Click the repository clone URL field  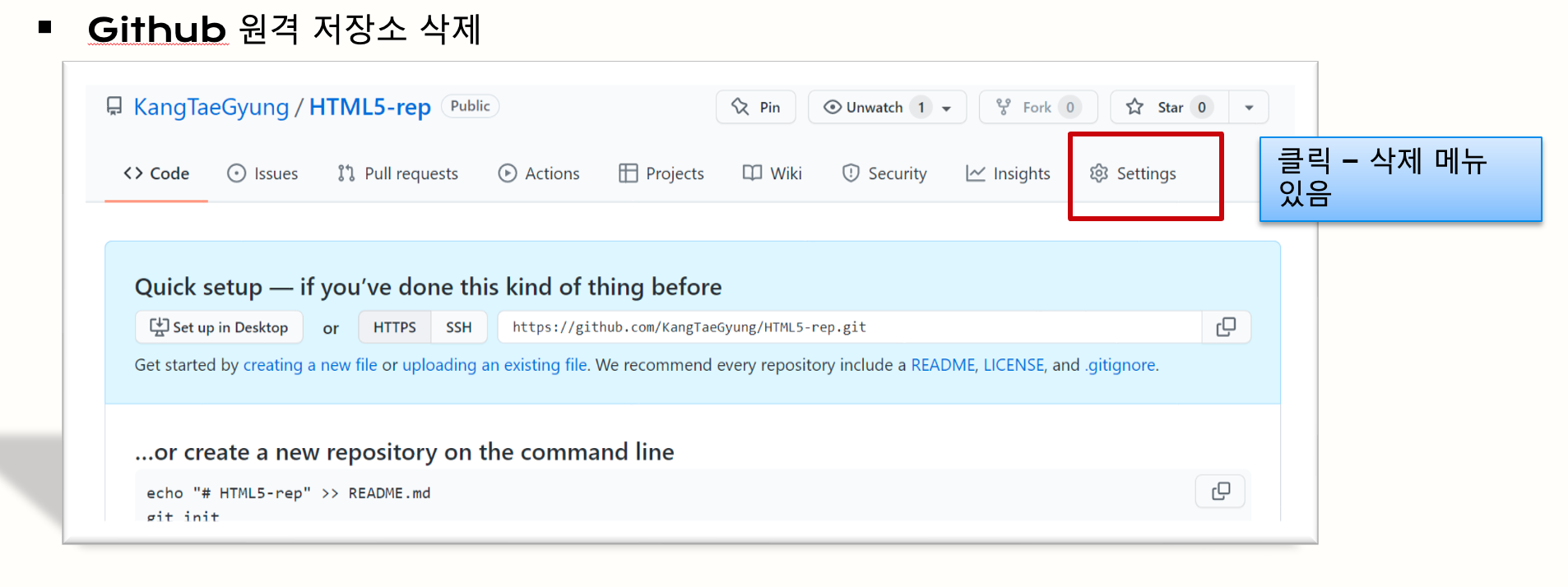point(850,327)
